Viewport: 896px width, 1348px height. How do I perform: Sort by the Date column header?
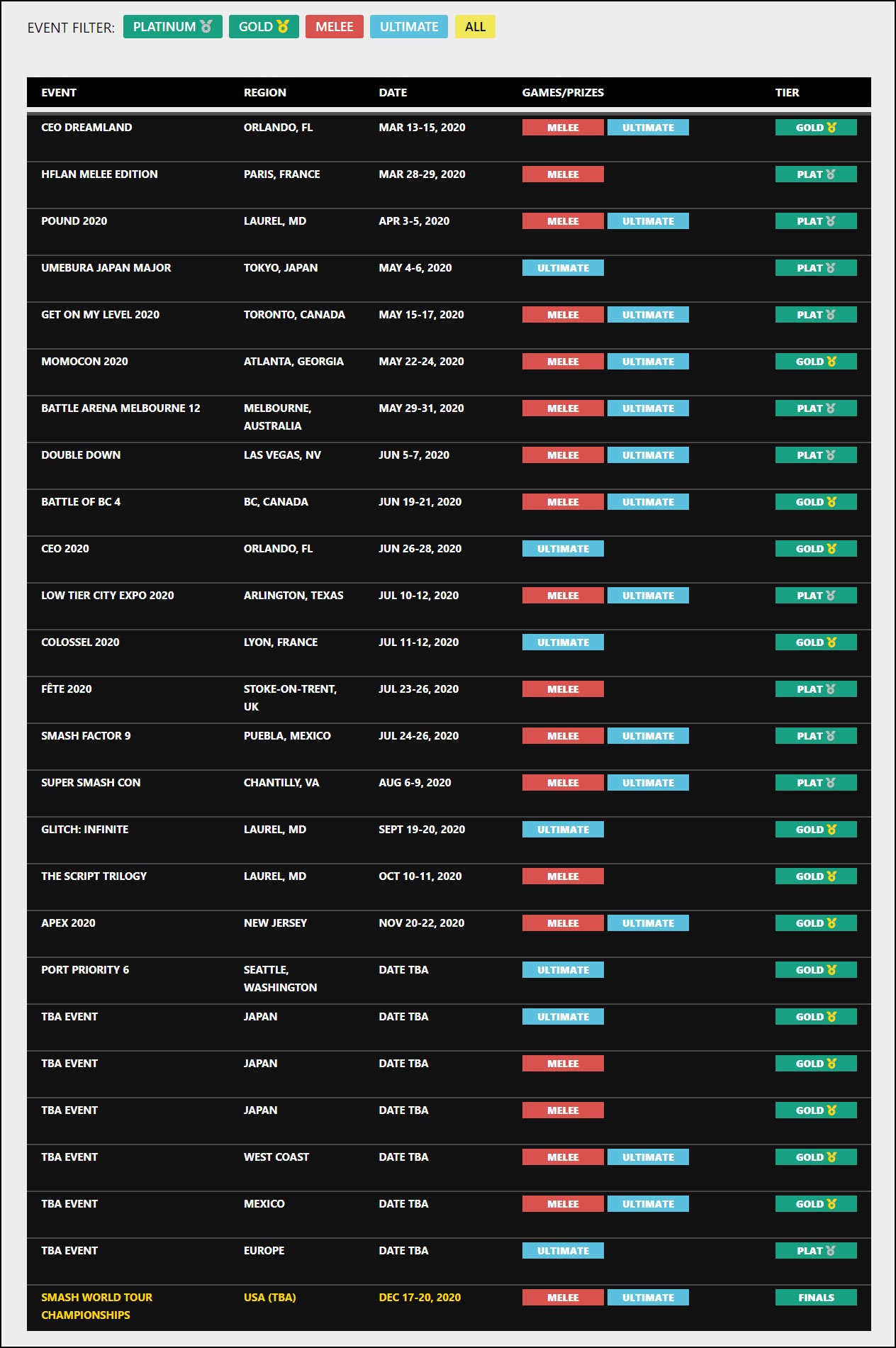point(393,93)
